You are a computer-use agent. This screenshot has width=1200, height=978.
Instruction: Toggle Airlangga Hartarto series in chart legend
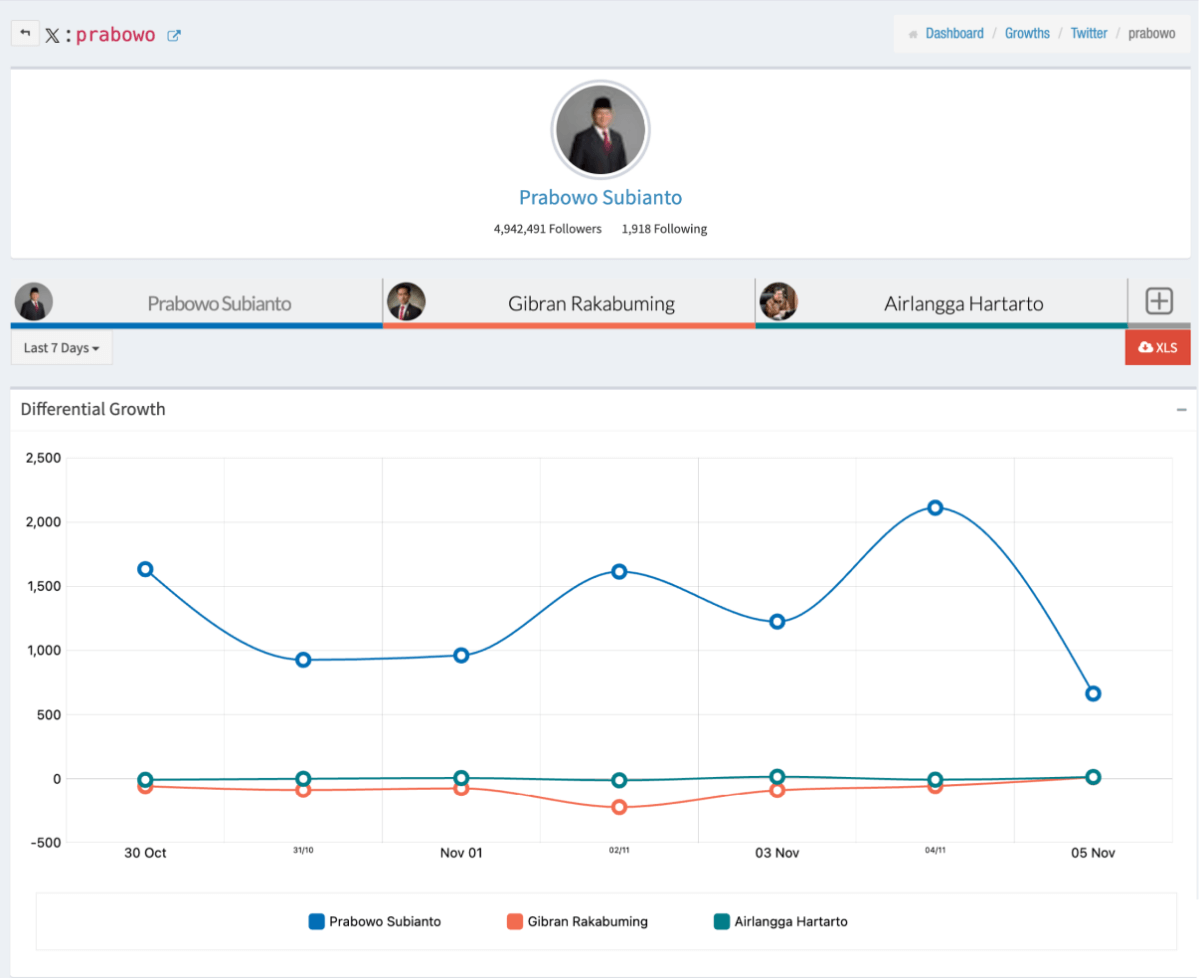780,921
